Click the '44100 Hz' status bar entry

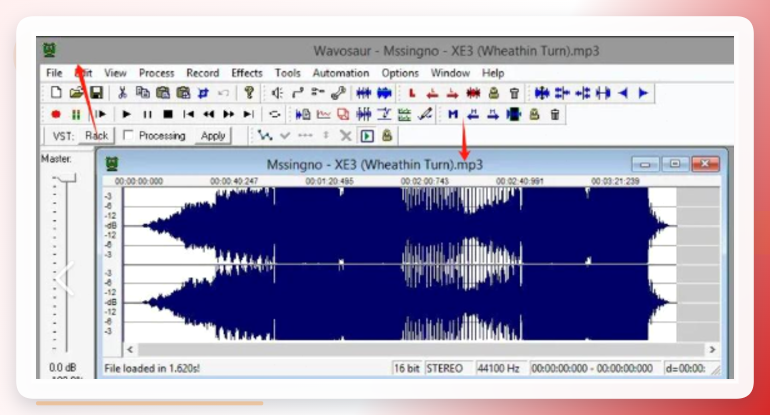click(x=498, y=368)
